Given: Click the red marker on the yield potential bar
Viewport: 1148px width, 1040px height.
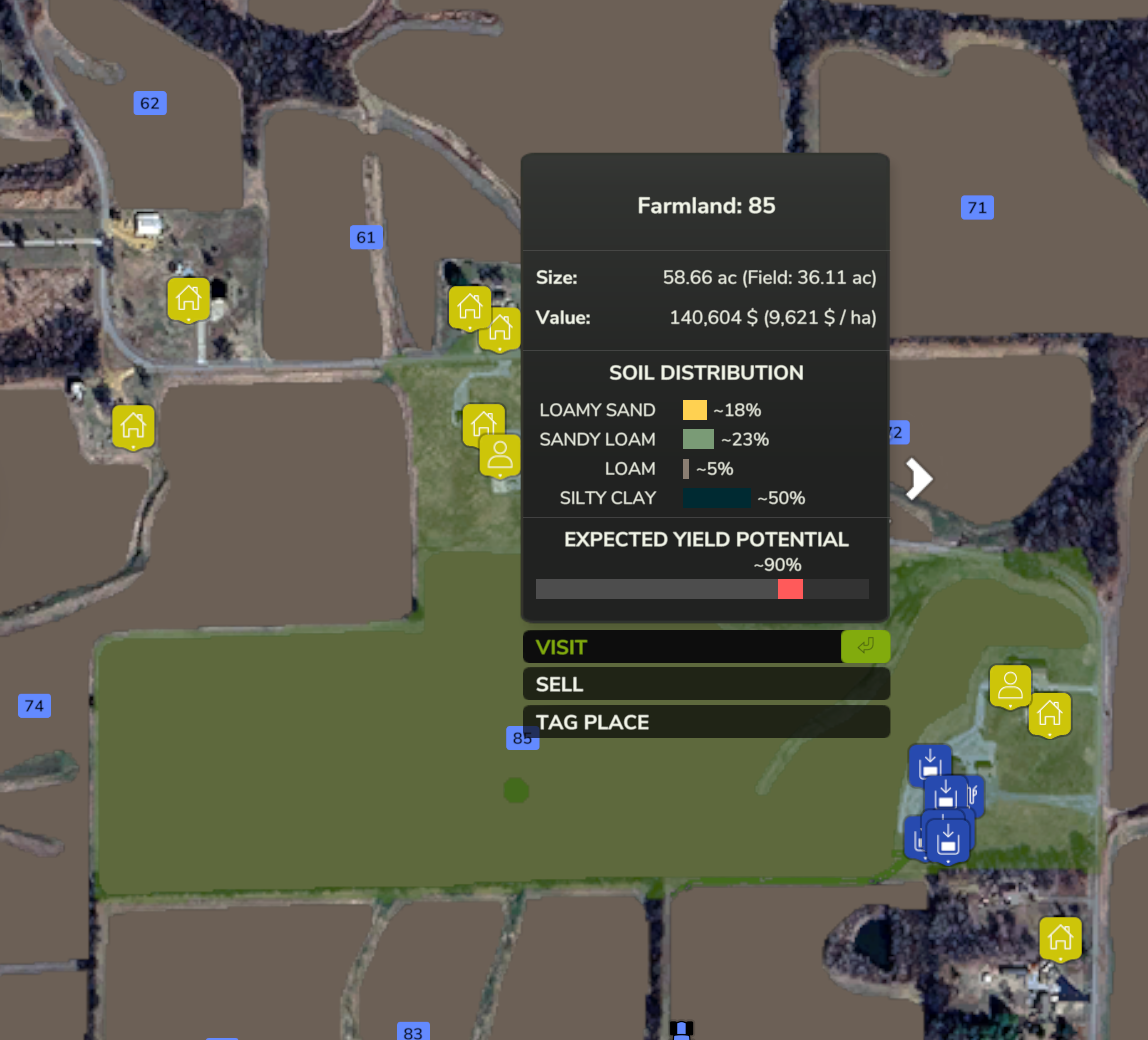Looking at the screenshot, I should click(790, 589).
